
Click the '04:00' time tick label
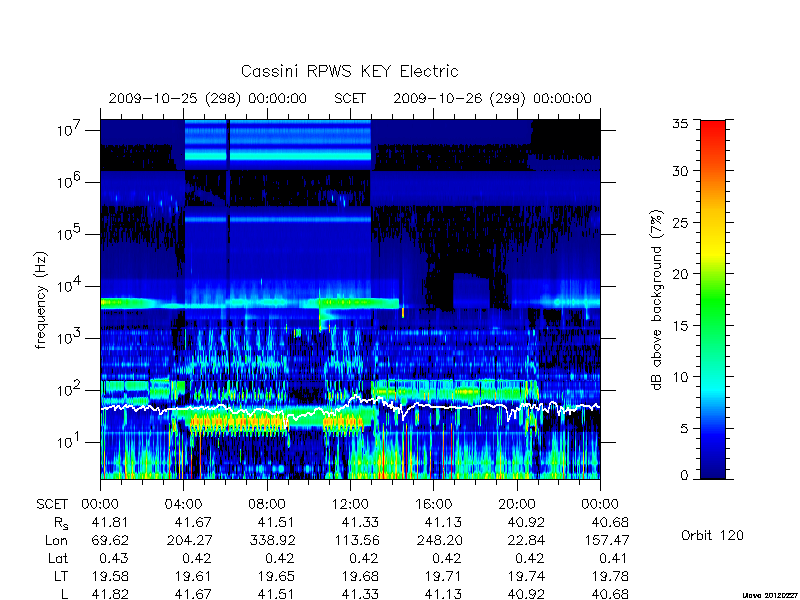point(183,504)
